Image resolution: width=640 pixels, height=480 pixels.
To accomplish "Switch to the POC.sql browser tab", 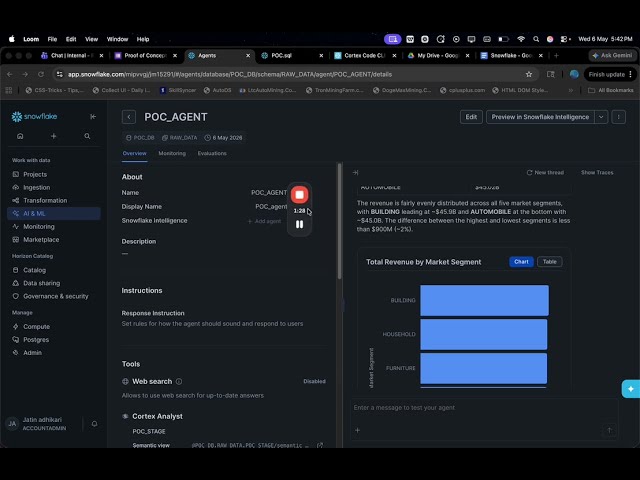I will pyautogui.click(x=292, y=56).
